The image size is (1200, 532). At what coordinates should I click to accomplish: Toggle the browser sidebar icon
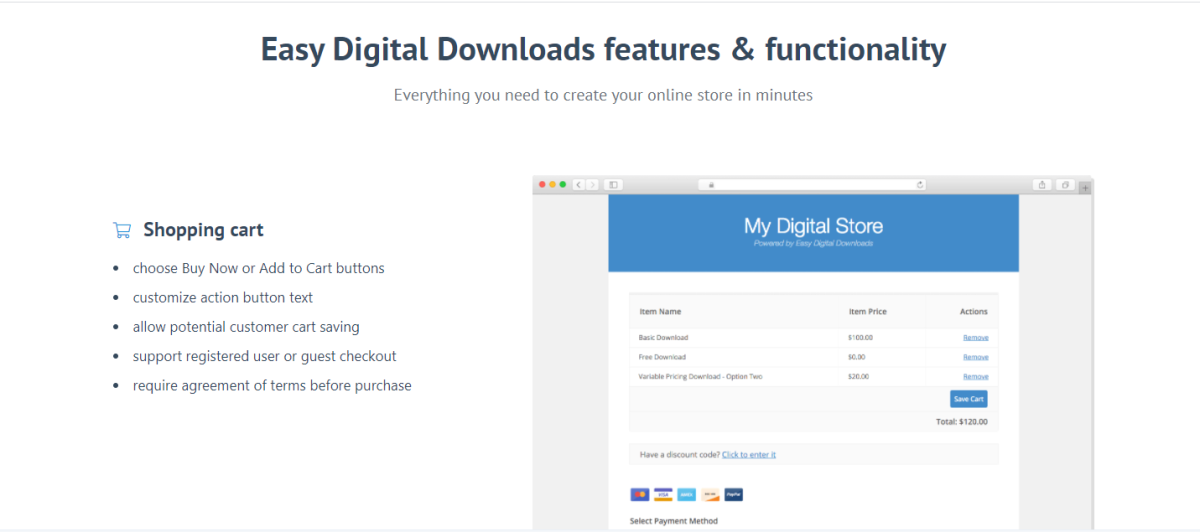613,185
